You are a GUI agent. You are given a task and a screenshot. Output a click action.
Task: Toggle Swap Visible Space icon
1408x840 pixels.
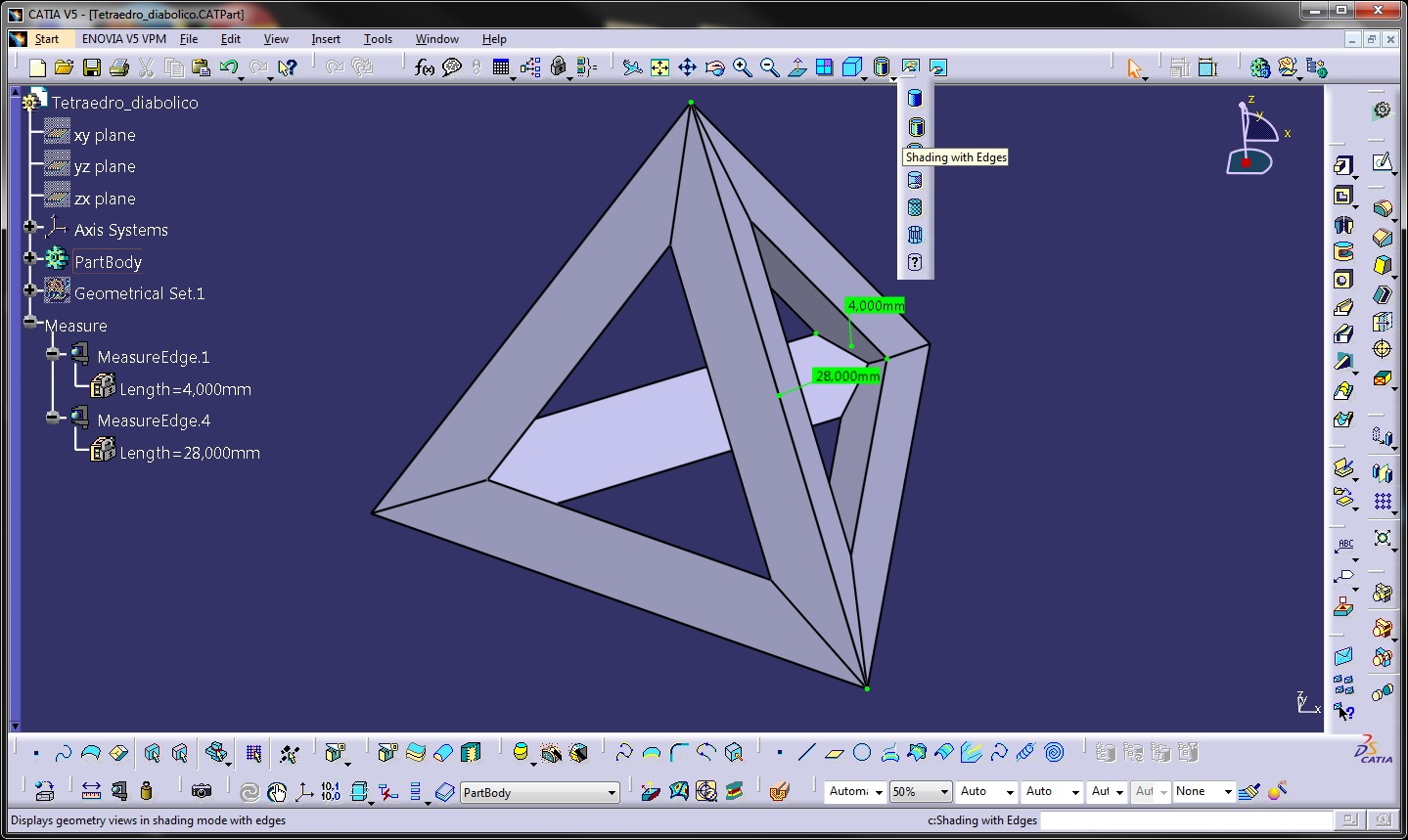coord(938,67)
